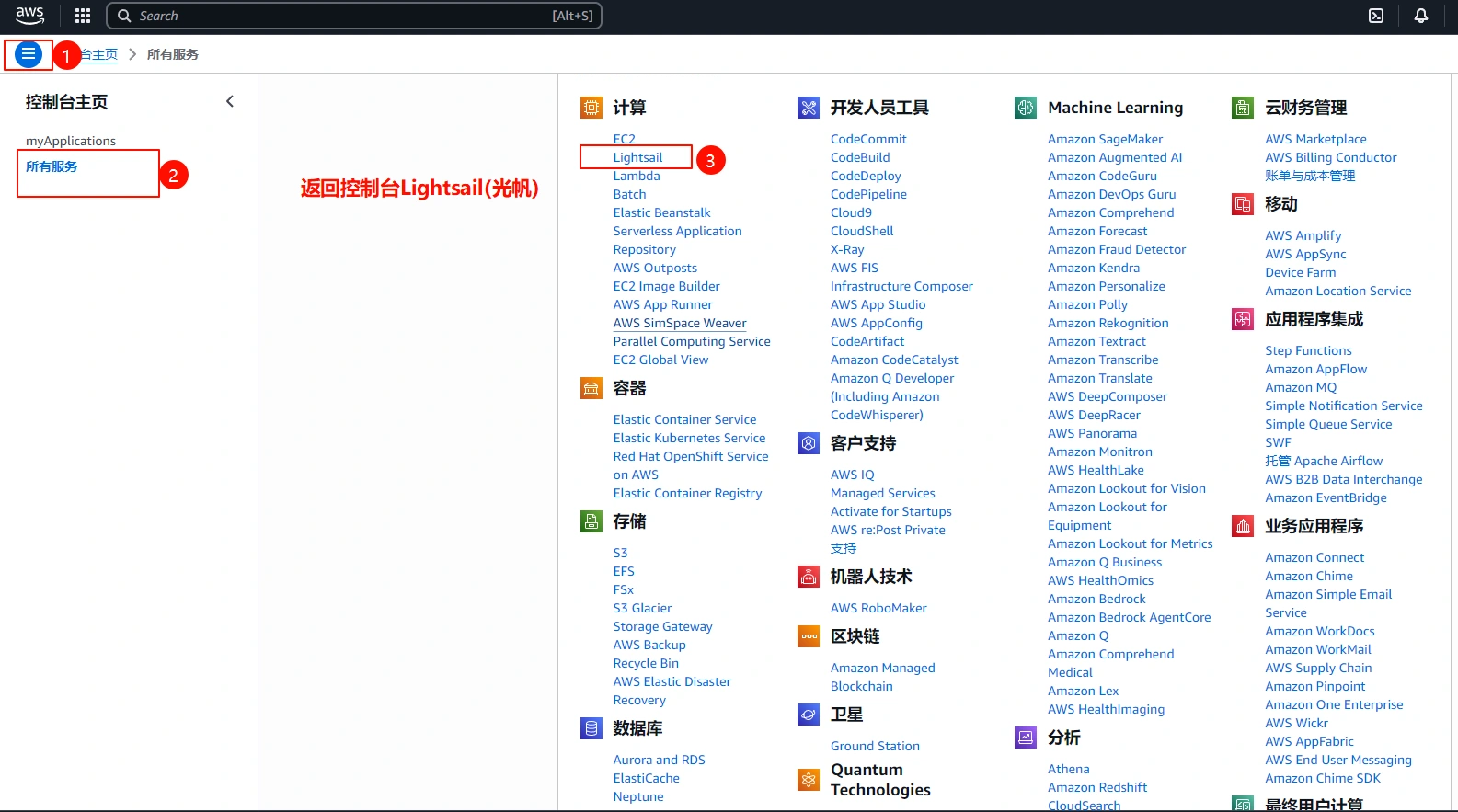Select myApplications in the side navigation
The width and height of the screenshot is (1458, 812).
(71, 141)
